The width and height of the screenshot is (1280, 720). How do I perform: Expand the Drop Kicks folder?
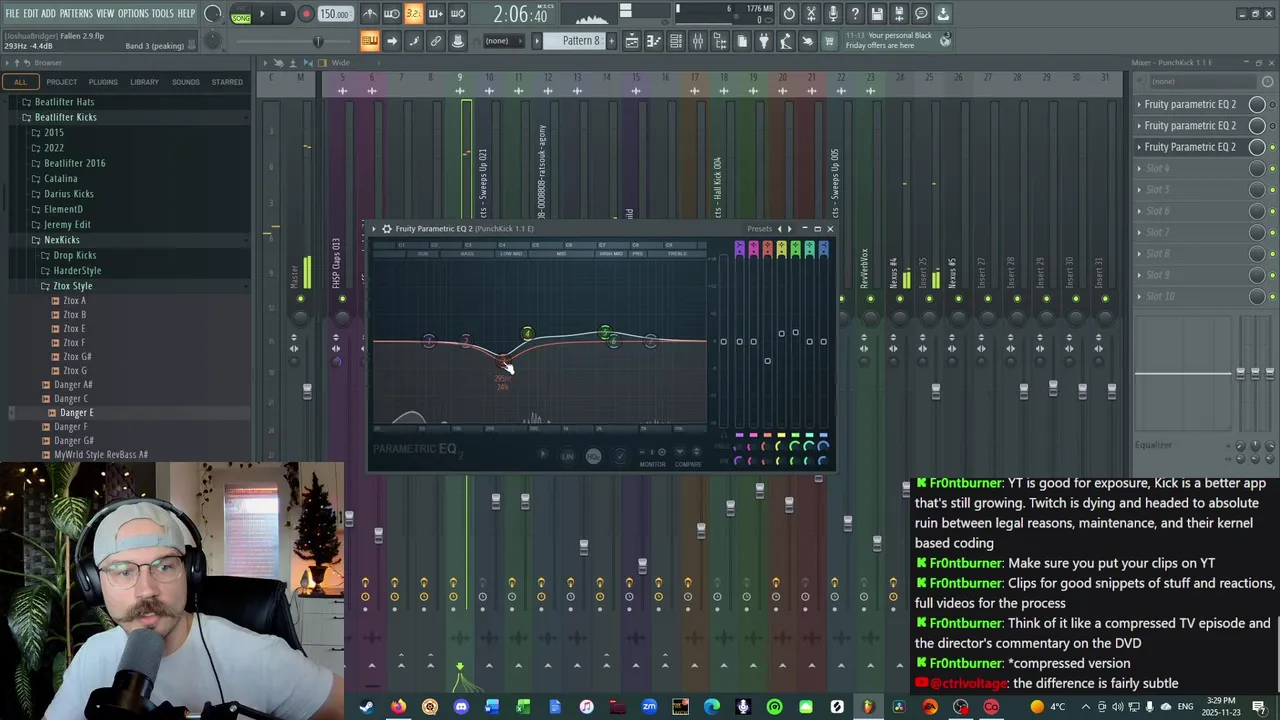coord(74,255)
